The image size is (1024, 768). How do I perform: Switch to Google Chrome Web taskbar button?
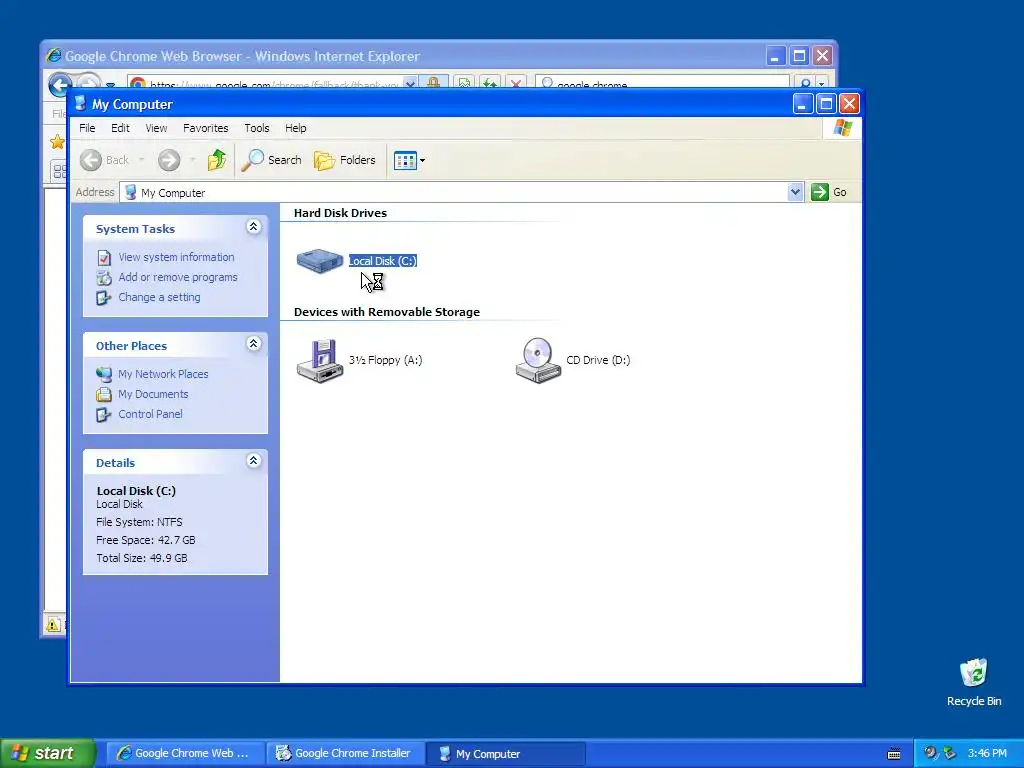(184, 753)
